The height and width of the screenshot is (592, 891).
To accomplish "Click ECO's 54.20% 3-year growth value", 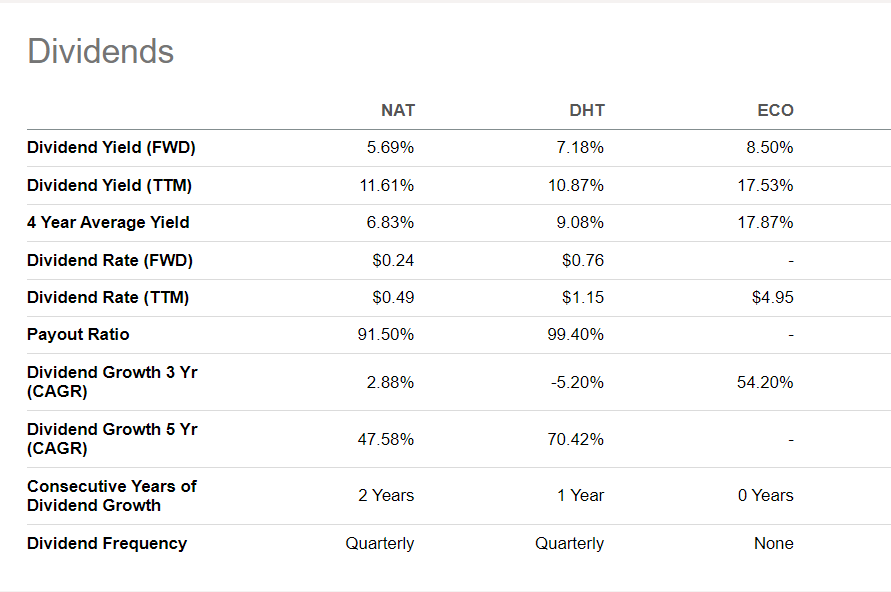I will coord(765,382).
